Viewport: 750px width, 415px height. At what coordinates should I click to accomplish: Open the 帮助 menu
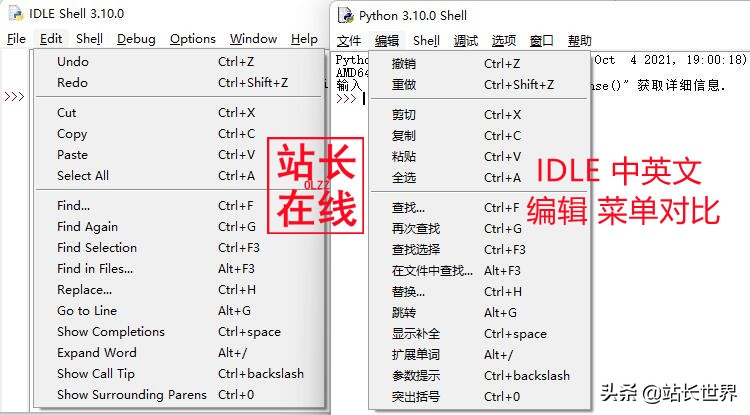(580, 41)
